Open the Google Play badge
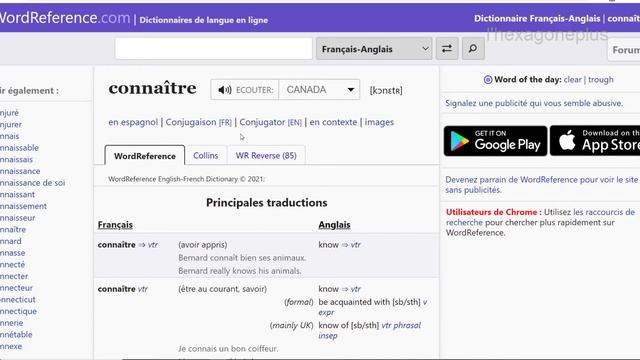640x360 pixels. coord(495,141)
